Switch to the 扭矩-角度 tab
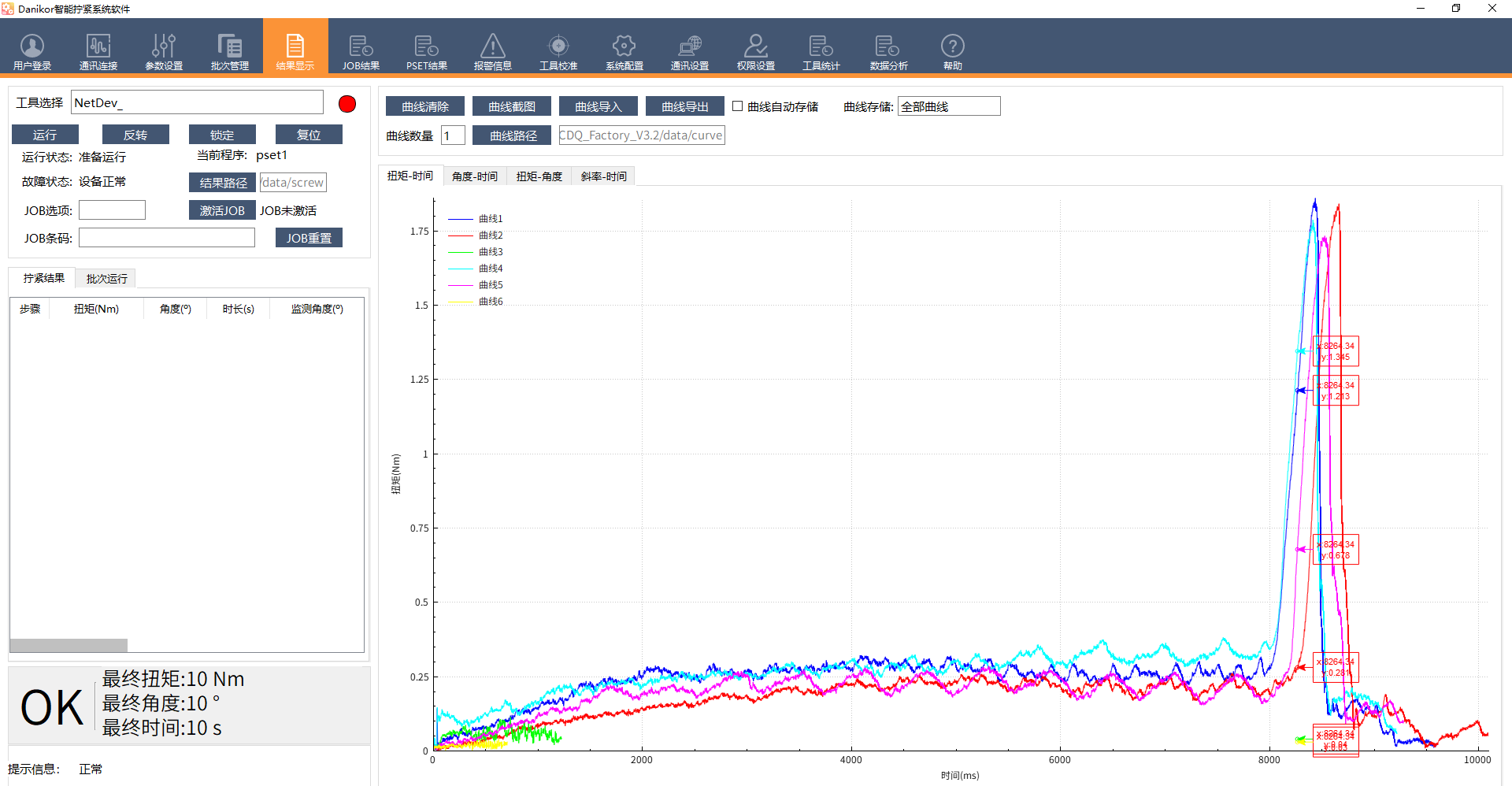Image resolution: width=1512 pixels, height=786 pixels. tap(539, 176)
